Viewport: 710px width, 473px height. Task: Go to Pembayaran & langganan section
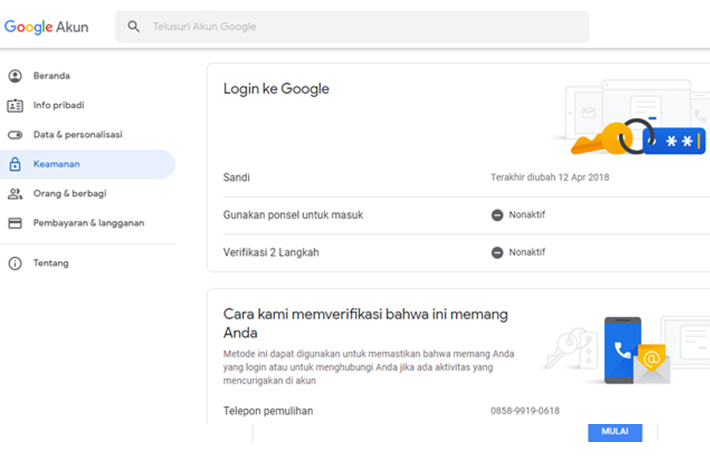tap(88, 223)
